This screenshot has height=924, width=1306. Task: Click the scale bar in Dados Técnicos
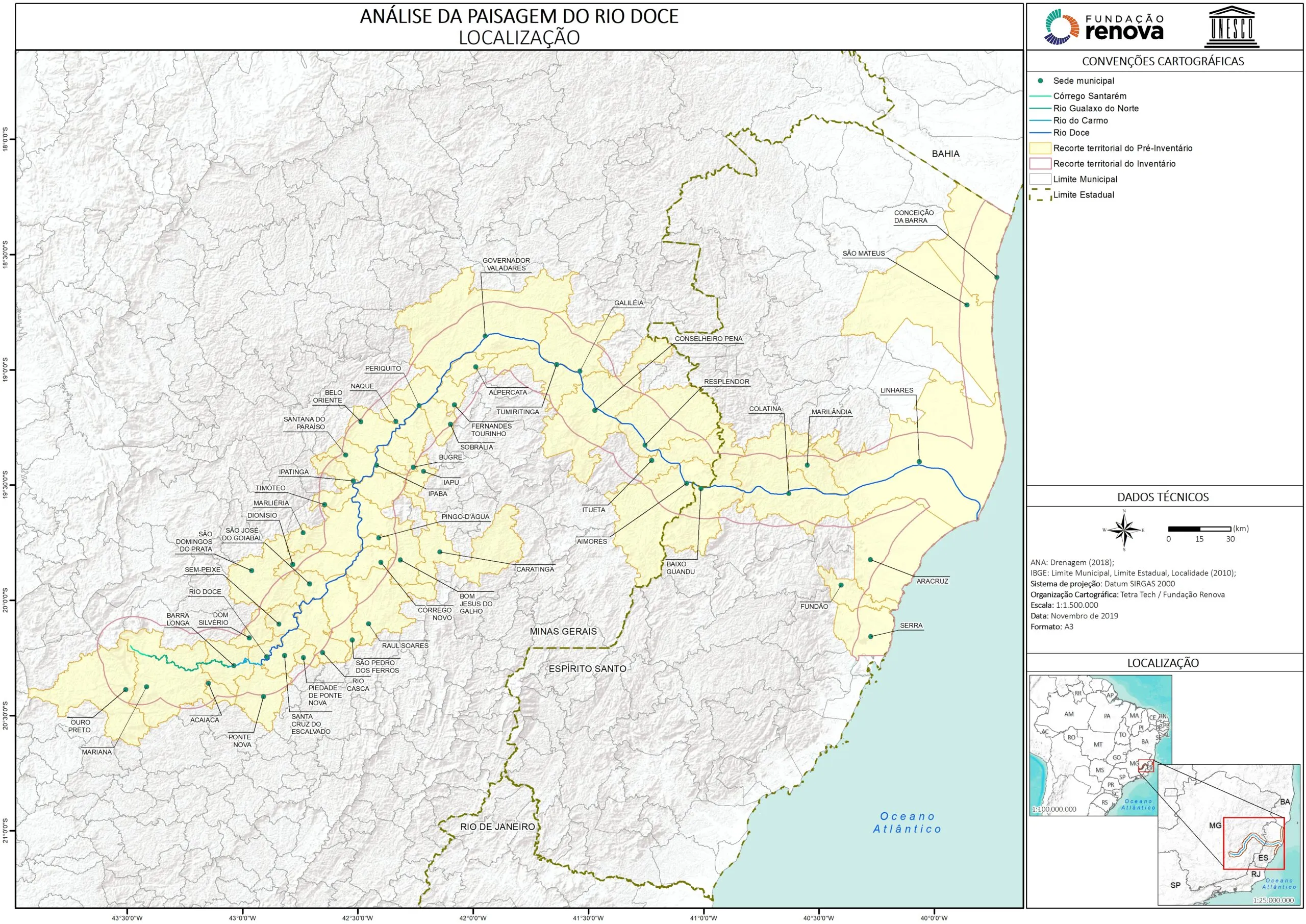tap(1199, 529)
